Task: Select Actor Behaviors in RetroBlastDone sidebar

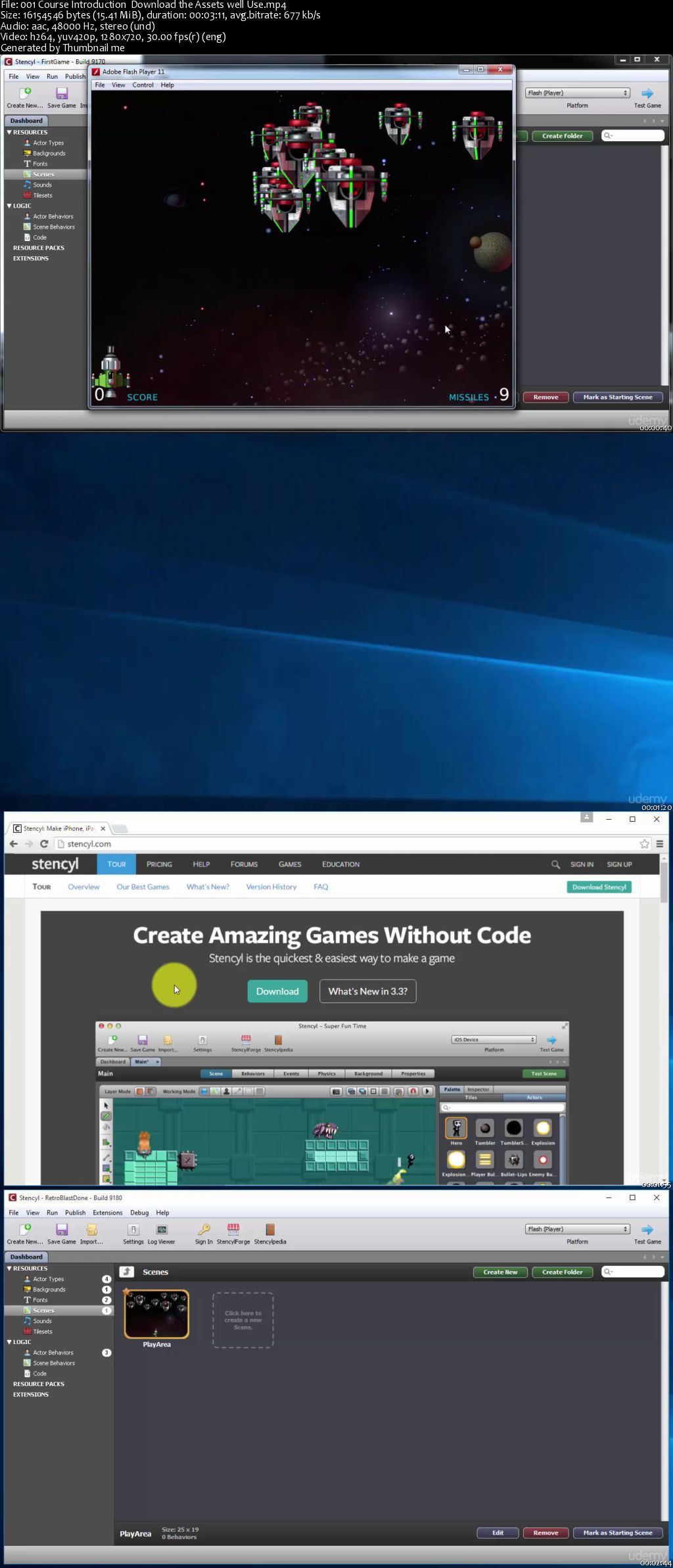Action: tap(53, 1353)
